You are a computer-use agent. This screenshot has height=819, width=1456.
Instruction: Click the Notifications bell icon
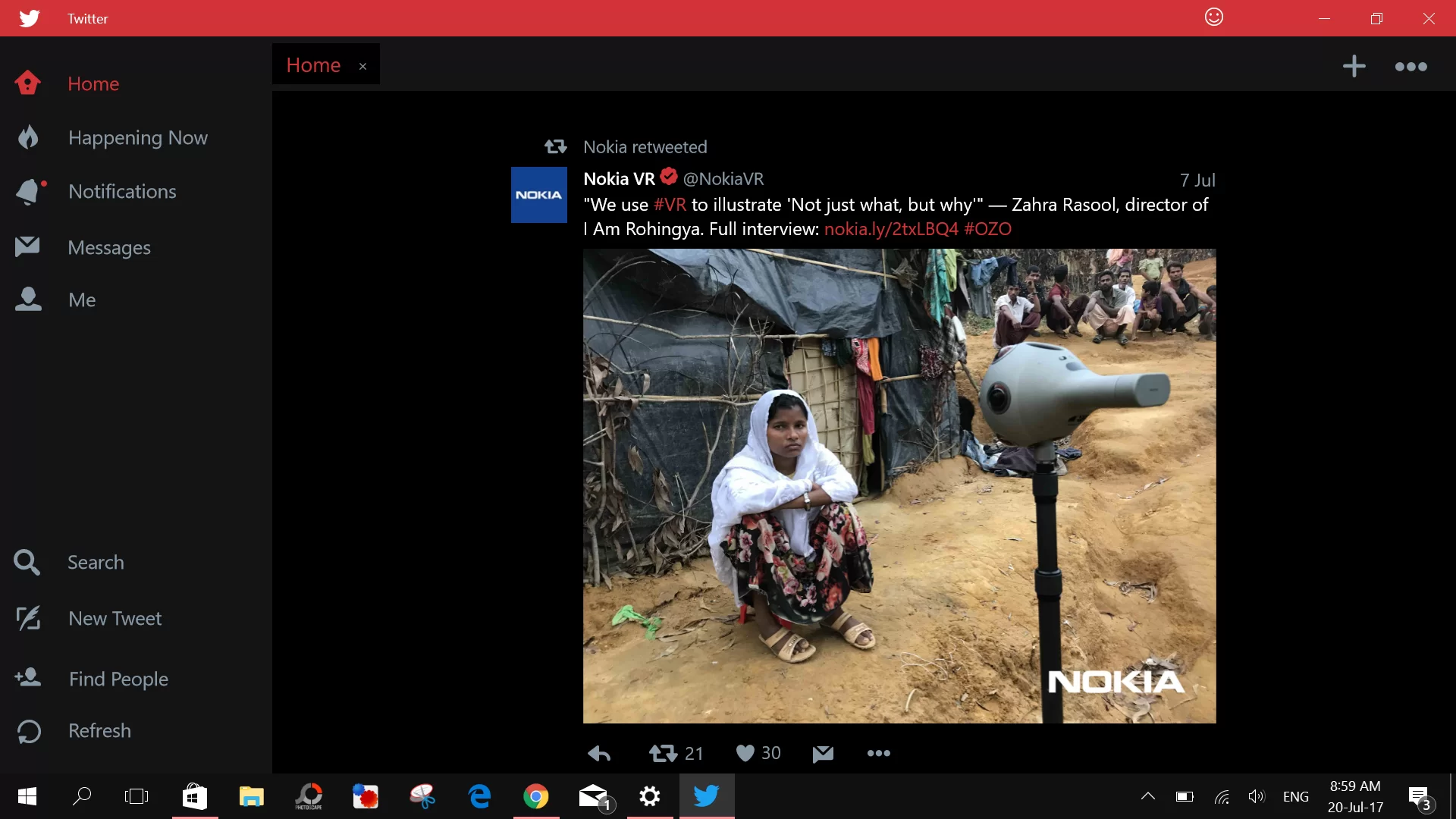(x=30, y=191)
